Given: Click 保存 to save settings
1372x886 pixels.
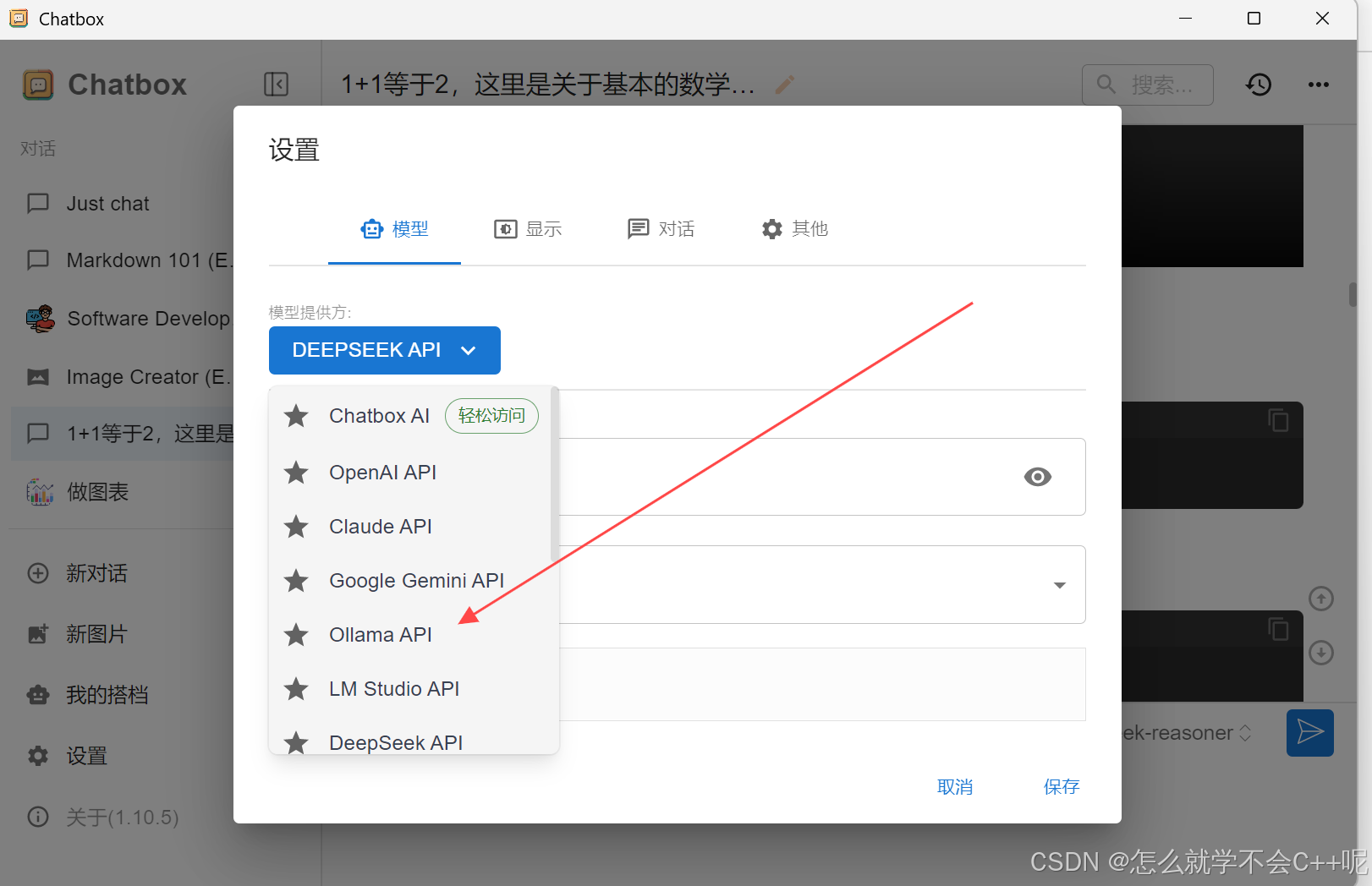Looking at the screenshot, I should pos(1062,787).
